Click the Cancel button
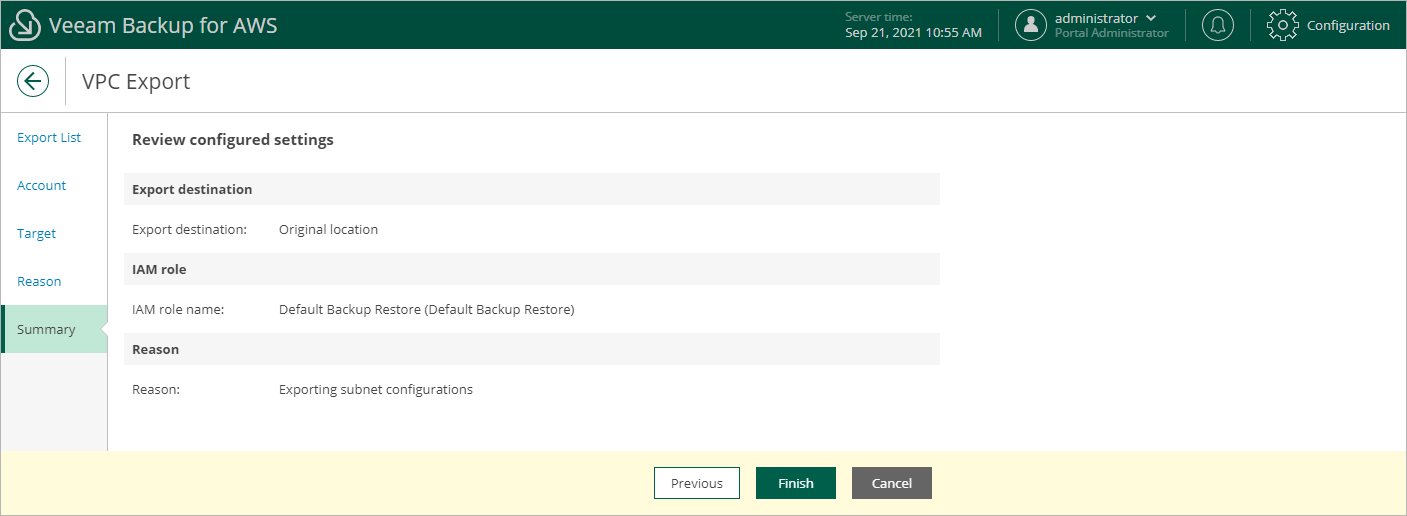Image resolution: width=1407 pixels, height=516 pixels. click(x=892, y=483)
